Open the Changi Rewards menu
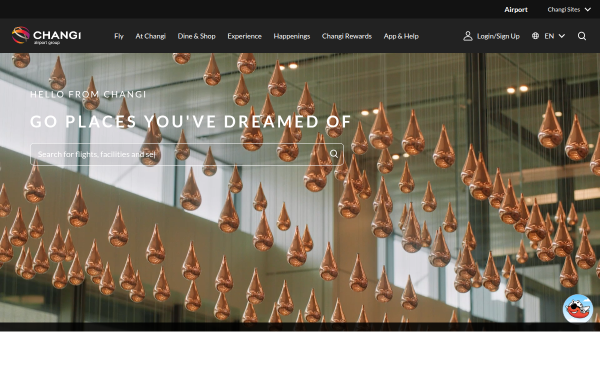The height and width of the screenshot is (375, 600). [x=347, y=36]
